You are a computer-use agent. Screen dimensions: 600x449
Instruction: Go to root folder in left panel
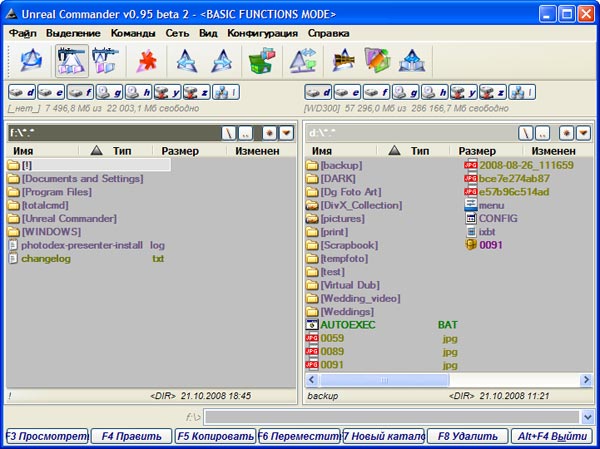pyautogui.click(x=229, y=133)
